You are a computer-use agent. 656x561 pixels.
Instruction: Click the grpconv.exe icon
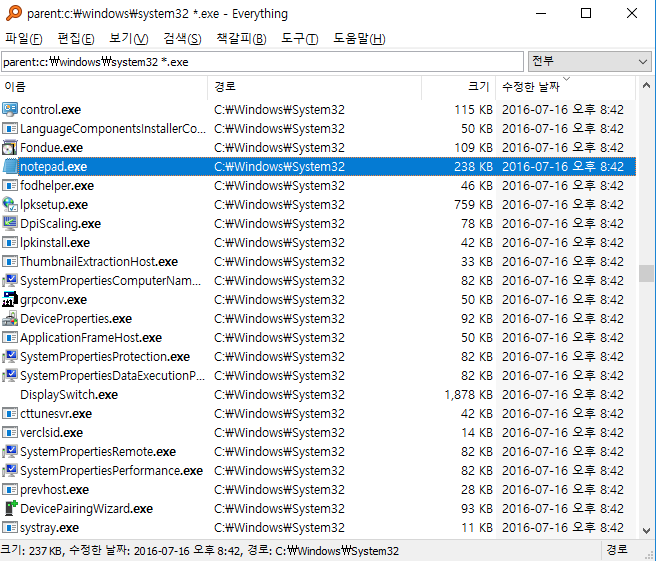pos(10,300)
